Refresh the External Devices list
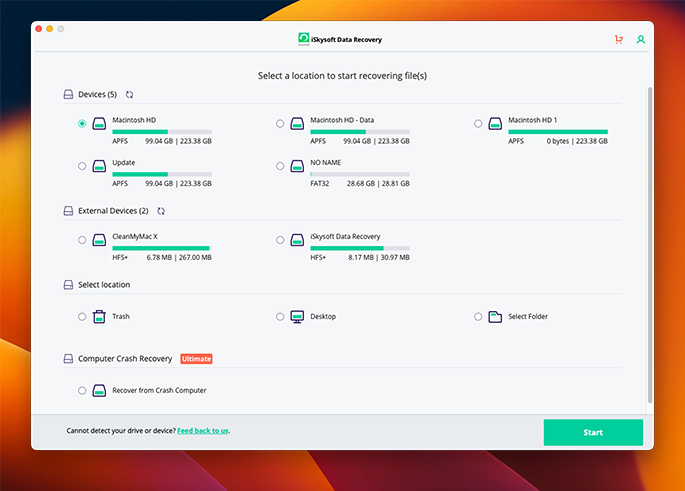Viewport: 685px width, 491px height. (x=161, y=211)
